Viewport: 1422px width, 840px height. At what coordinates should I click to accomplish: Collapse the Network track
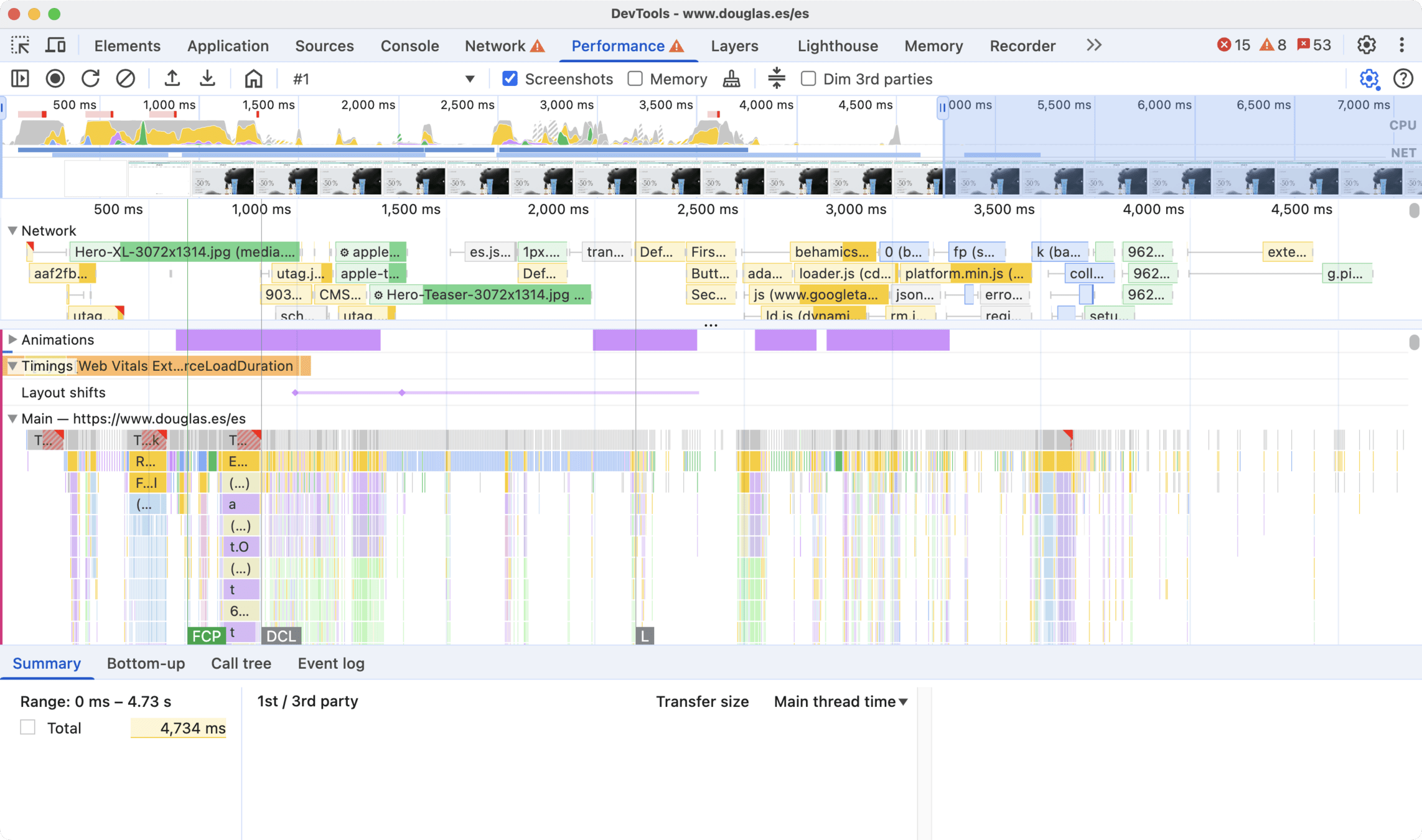tap(12, 231)
